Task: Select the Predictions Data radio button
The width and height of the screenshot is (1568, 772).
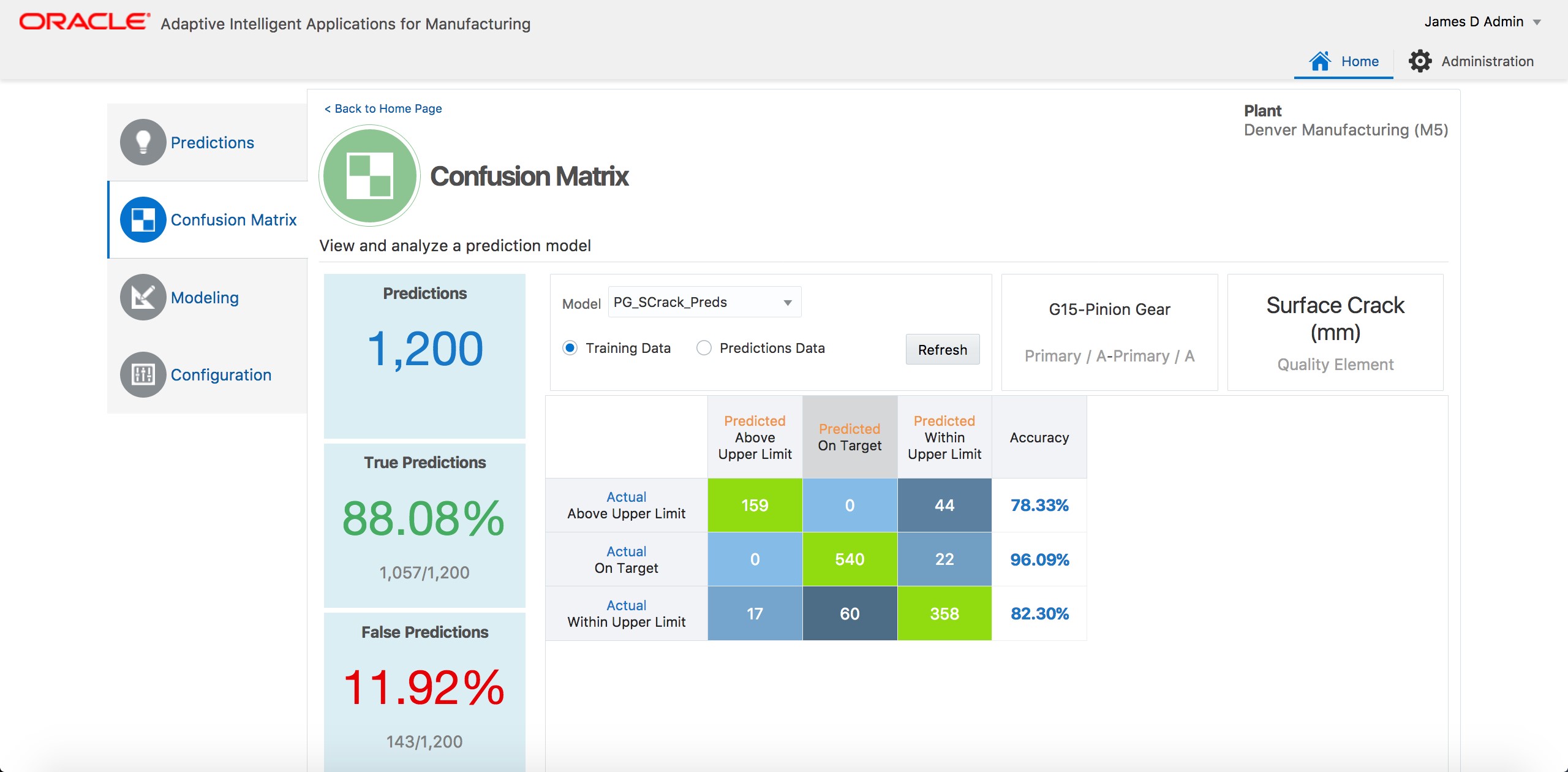Action: [x=703, y=347]
